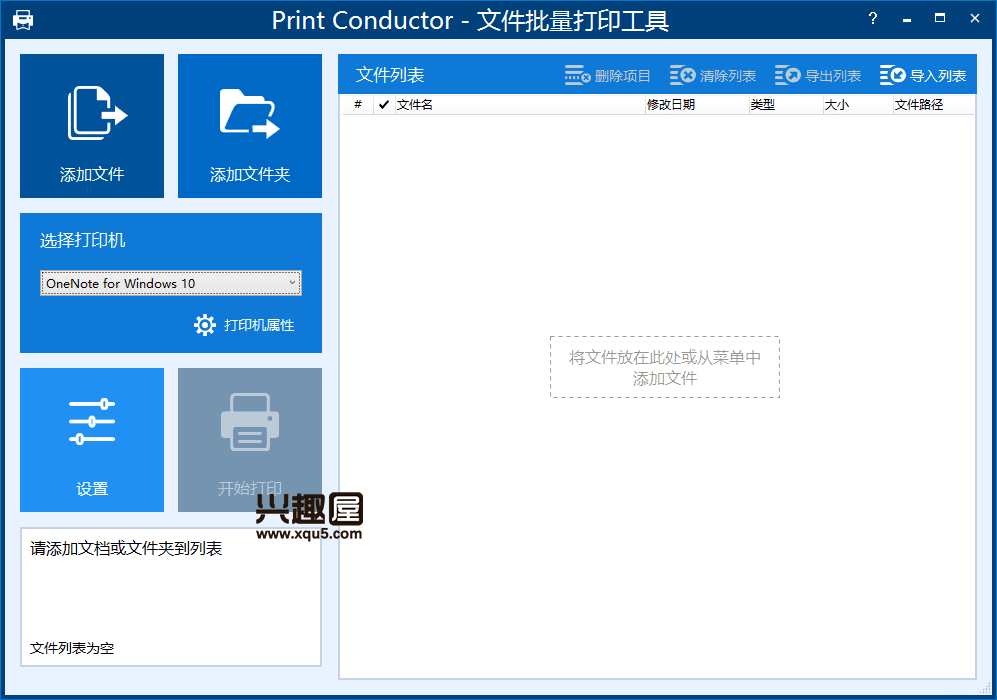Click the add-file document icon
The width and height of the screenshot is (997, 700).
pyautogui.click(x=97, y=113)
